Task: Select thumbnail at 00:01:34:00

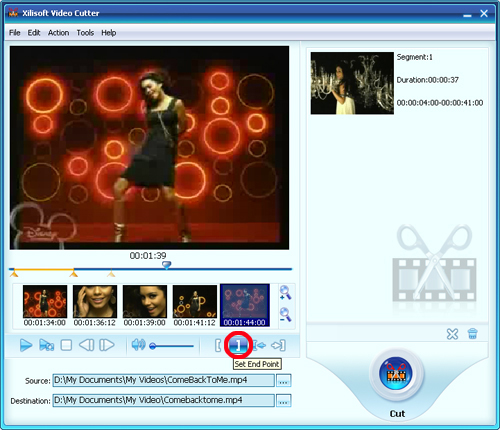Action: (x=45, y=305)
